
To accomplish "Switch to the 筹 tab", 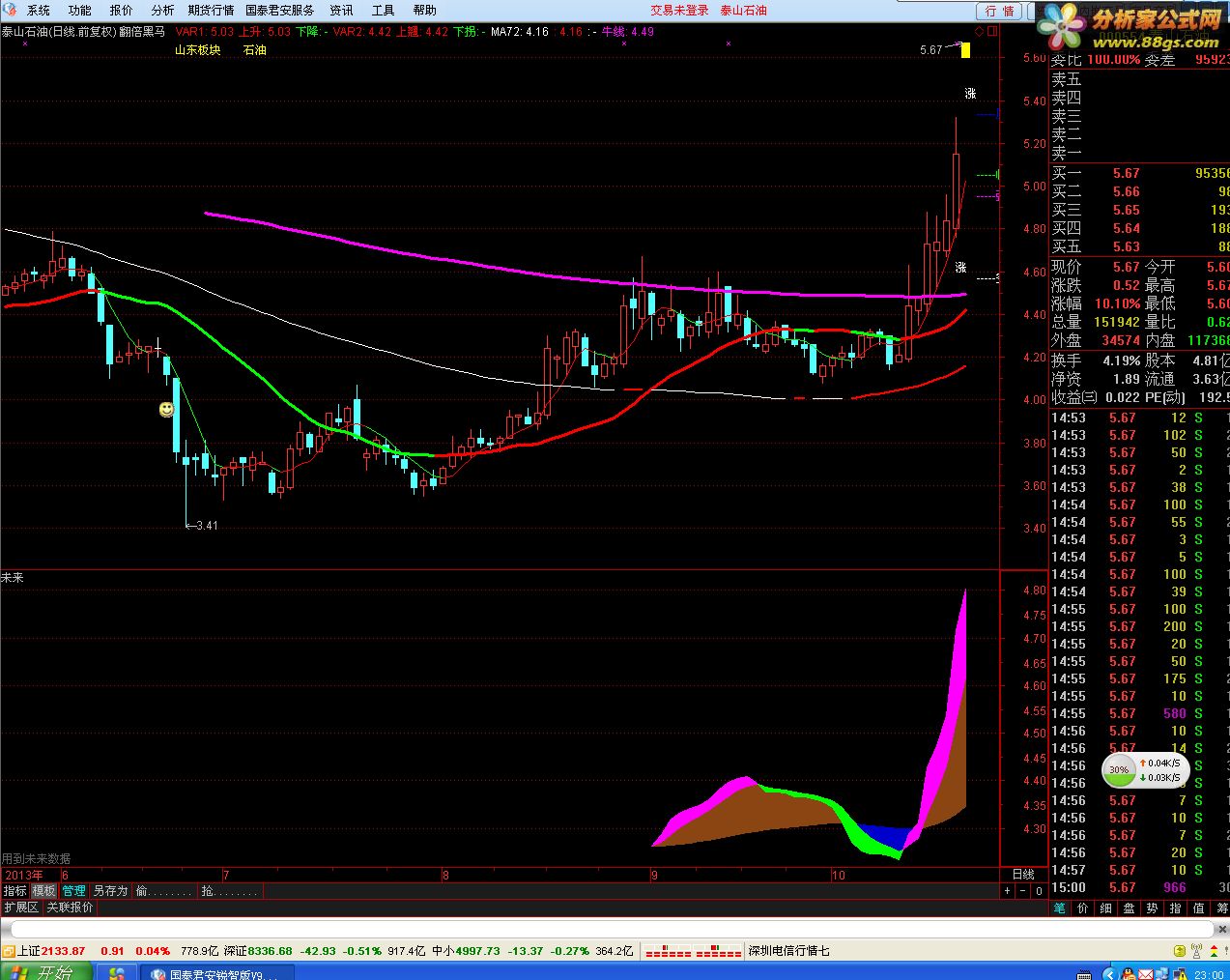I will [x=1221, y=908].
